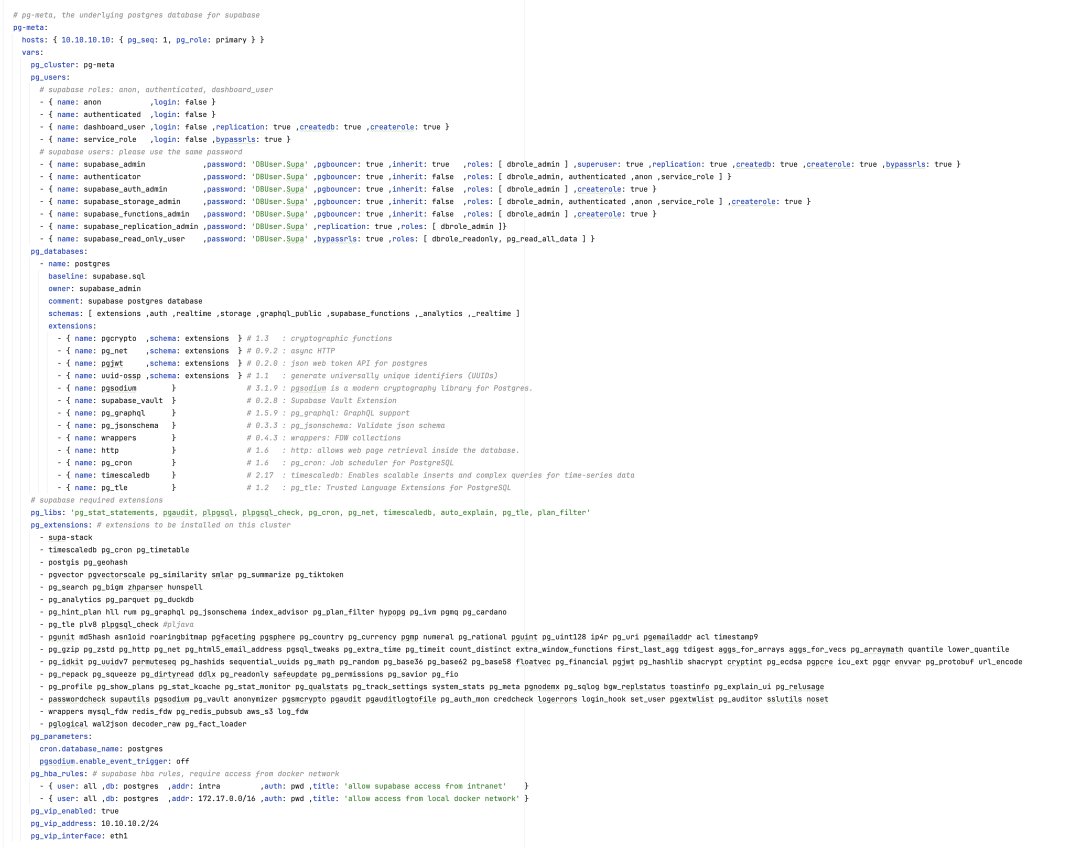
Task: Select user name "supabase_read_only_user"
Action: point(134,239)
